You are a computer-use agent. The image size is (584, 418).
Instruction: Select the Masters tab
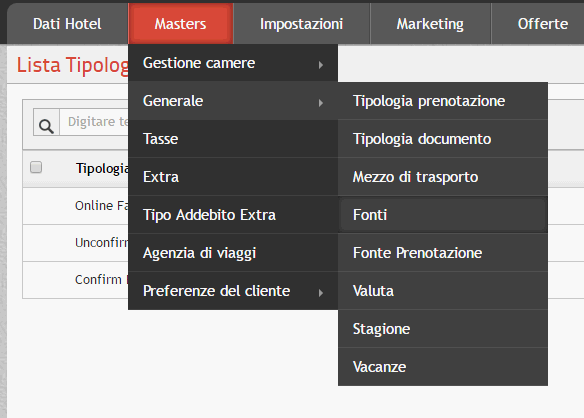coord(181,24)
